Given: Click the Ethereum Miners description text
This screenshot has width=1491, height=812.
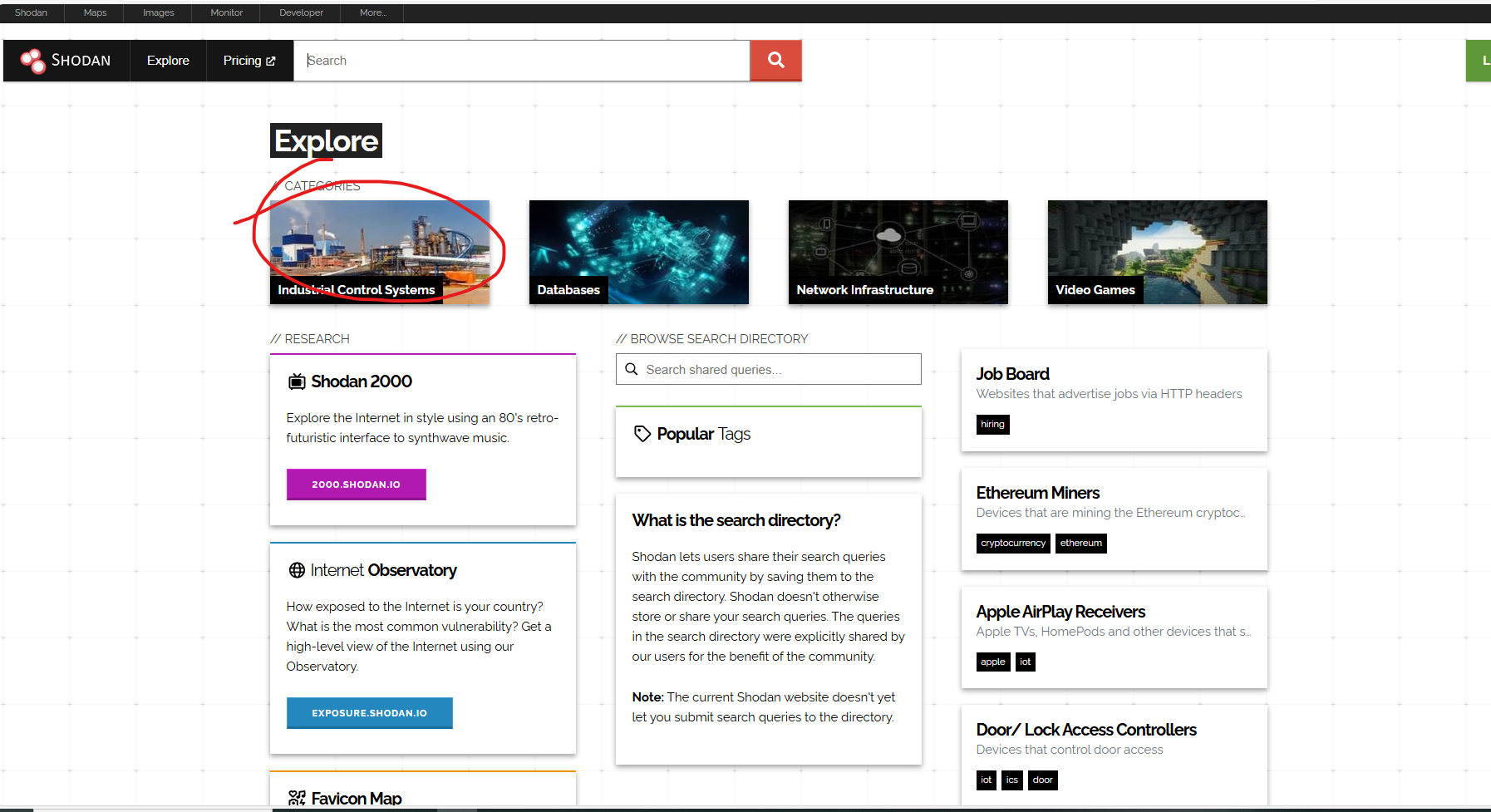Looking at the screenshot, I should click(x=1111, y=513).
